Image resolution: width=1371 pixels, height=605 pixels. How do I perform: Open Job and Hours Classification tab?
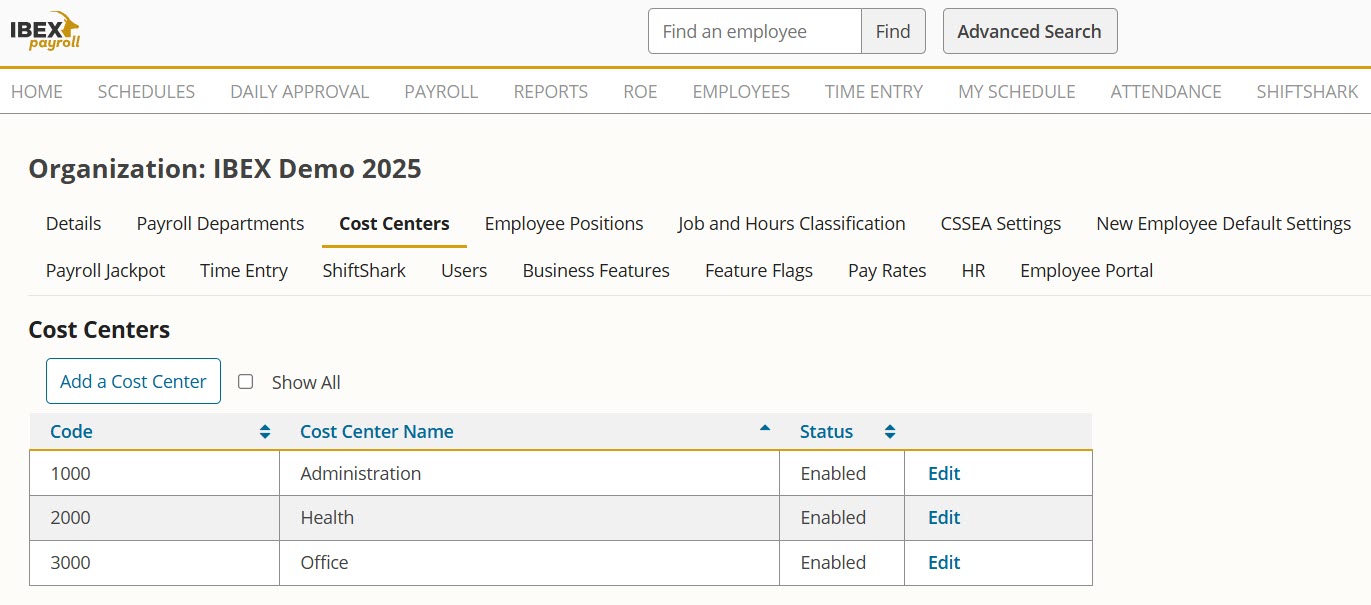(792, 224)
